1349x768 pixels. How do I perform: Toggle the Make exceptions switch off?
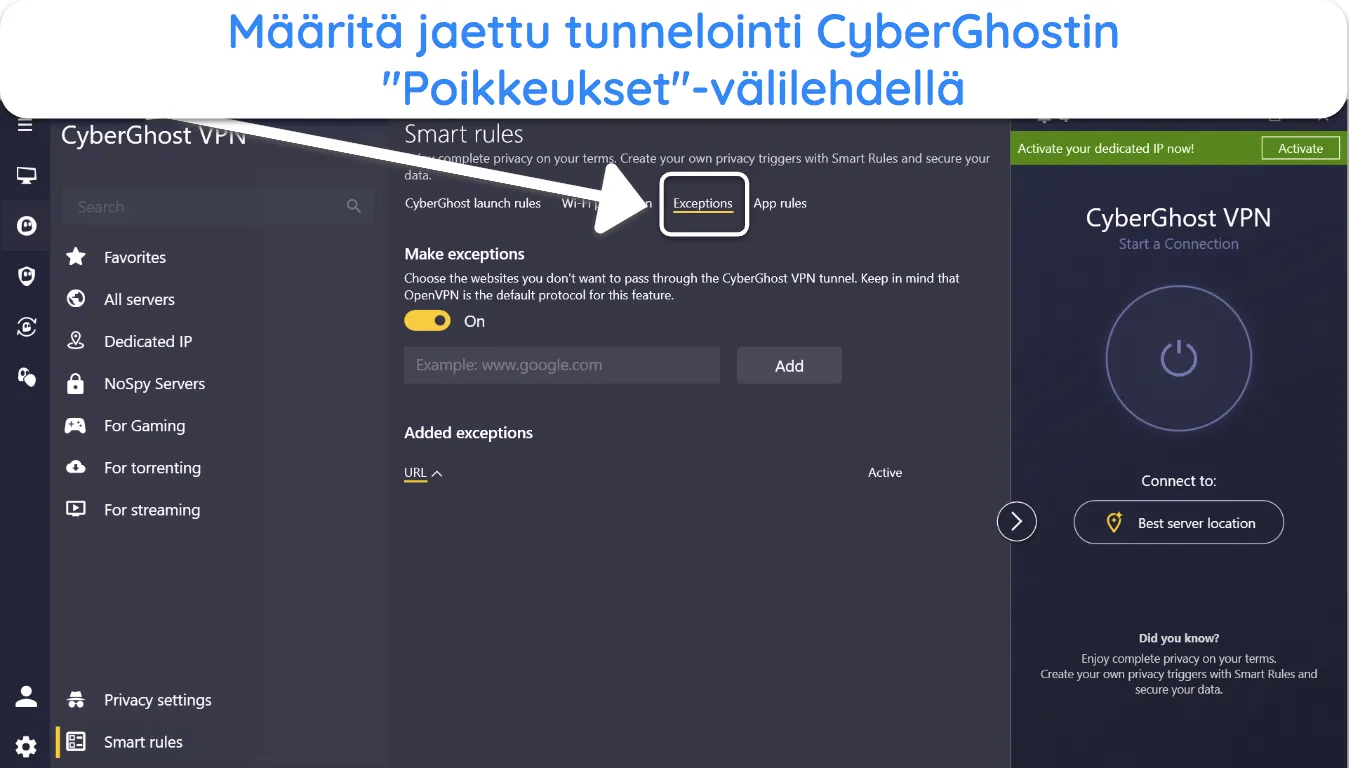click(428, 321)
